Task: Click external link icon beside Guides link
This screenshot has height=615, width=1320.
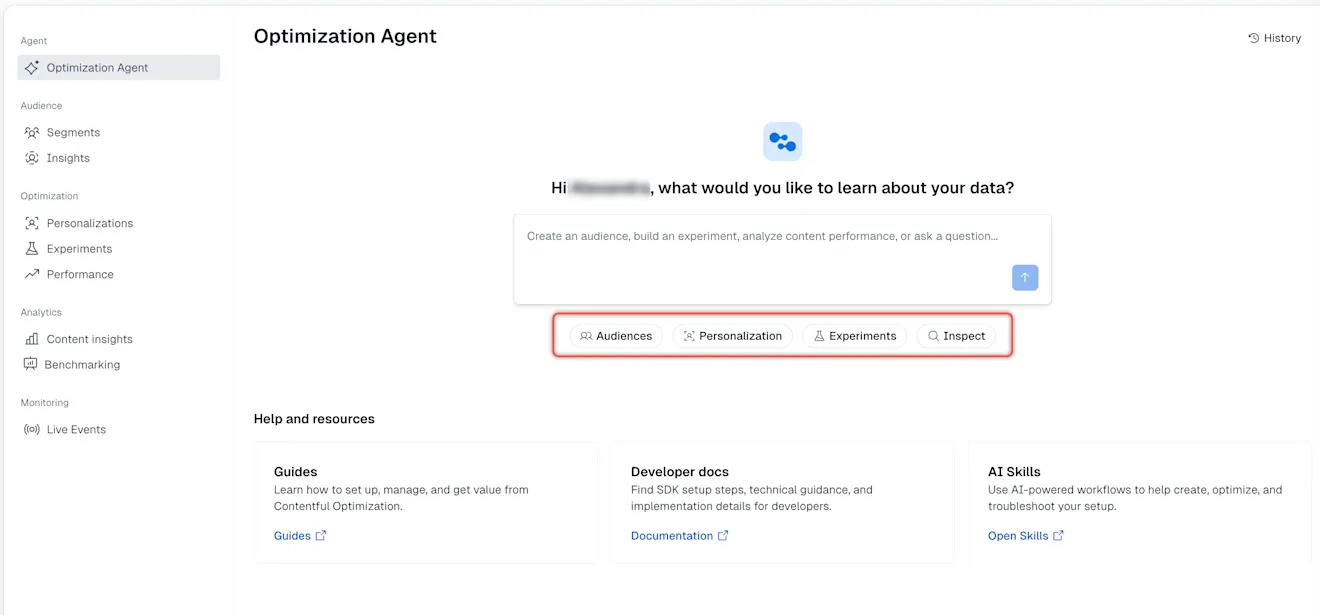Action: (x=321, y=536)
